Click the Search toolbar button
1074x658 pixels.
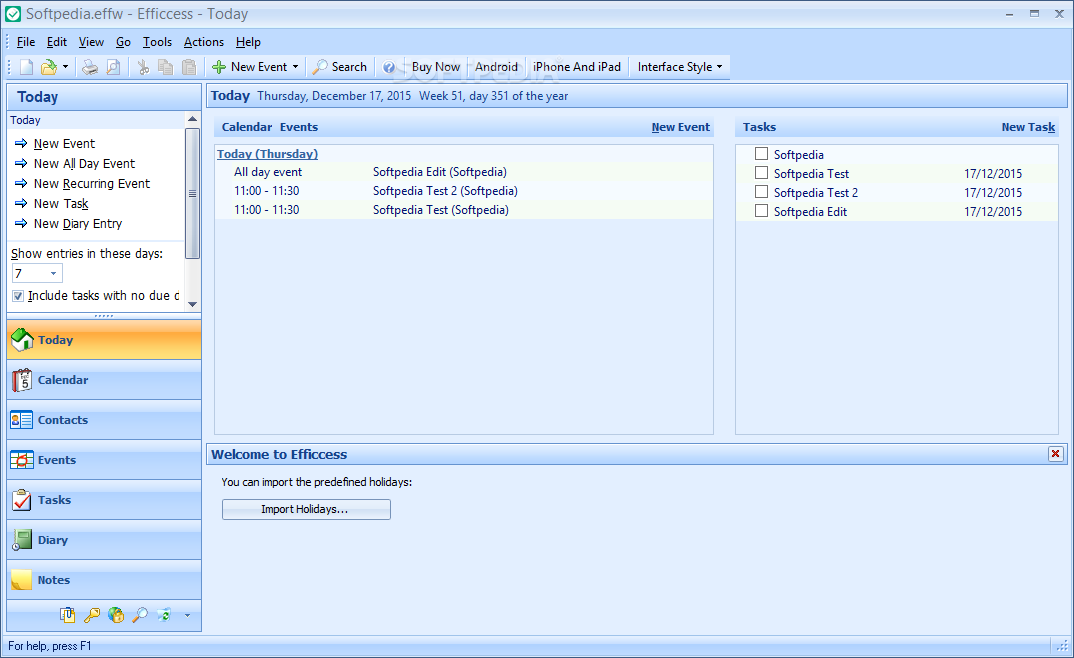coord(340,67)
